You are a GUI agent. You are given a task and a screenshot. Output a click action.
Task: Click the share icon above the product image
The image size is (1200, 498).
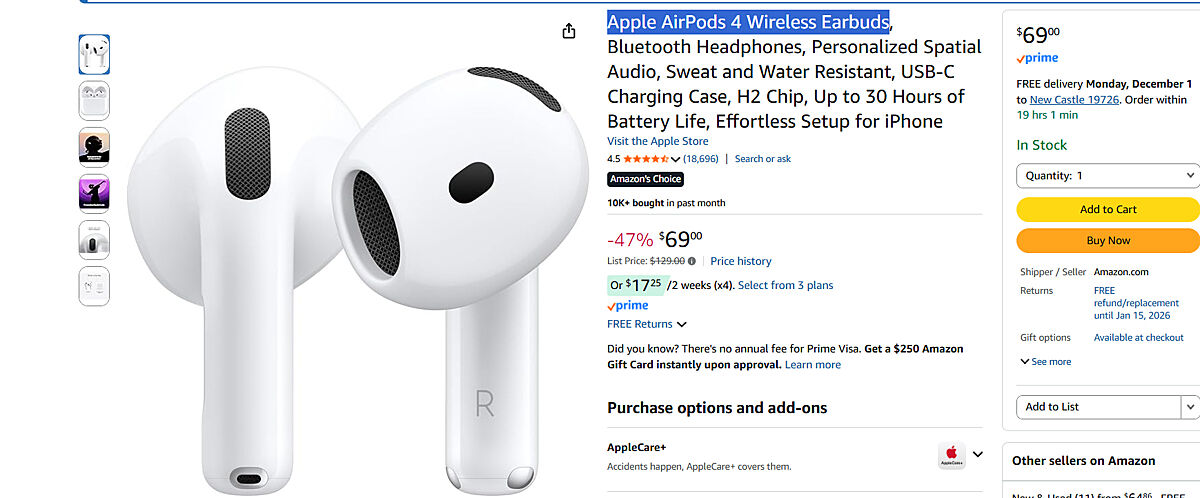(569, 31)
